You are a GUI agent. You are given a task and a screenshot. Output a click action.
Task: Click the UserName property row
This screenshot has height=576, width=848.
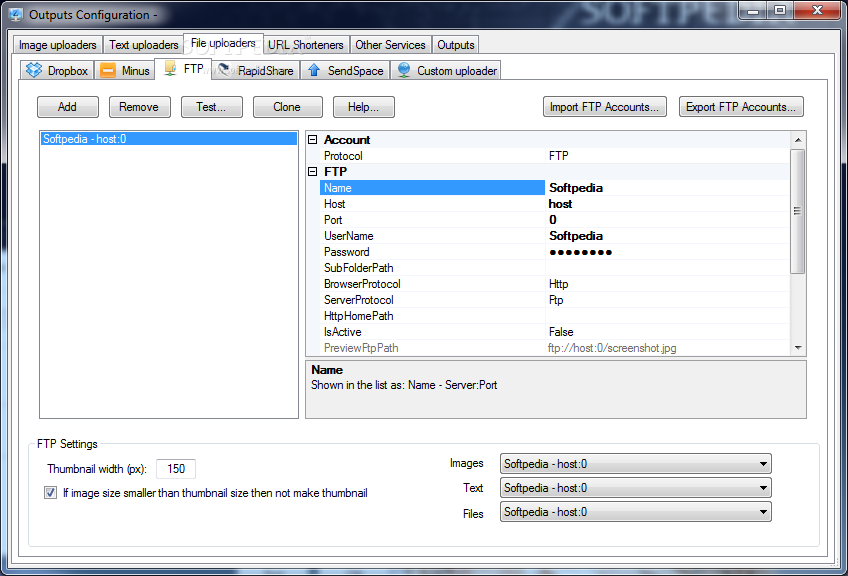tap(555, 236)
